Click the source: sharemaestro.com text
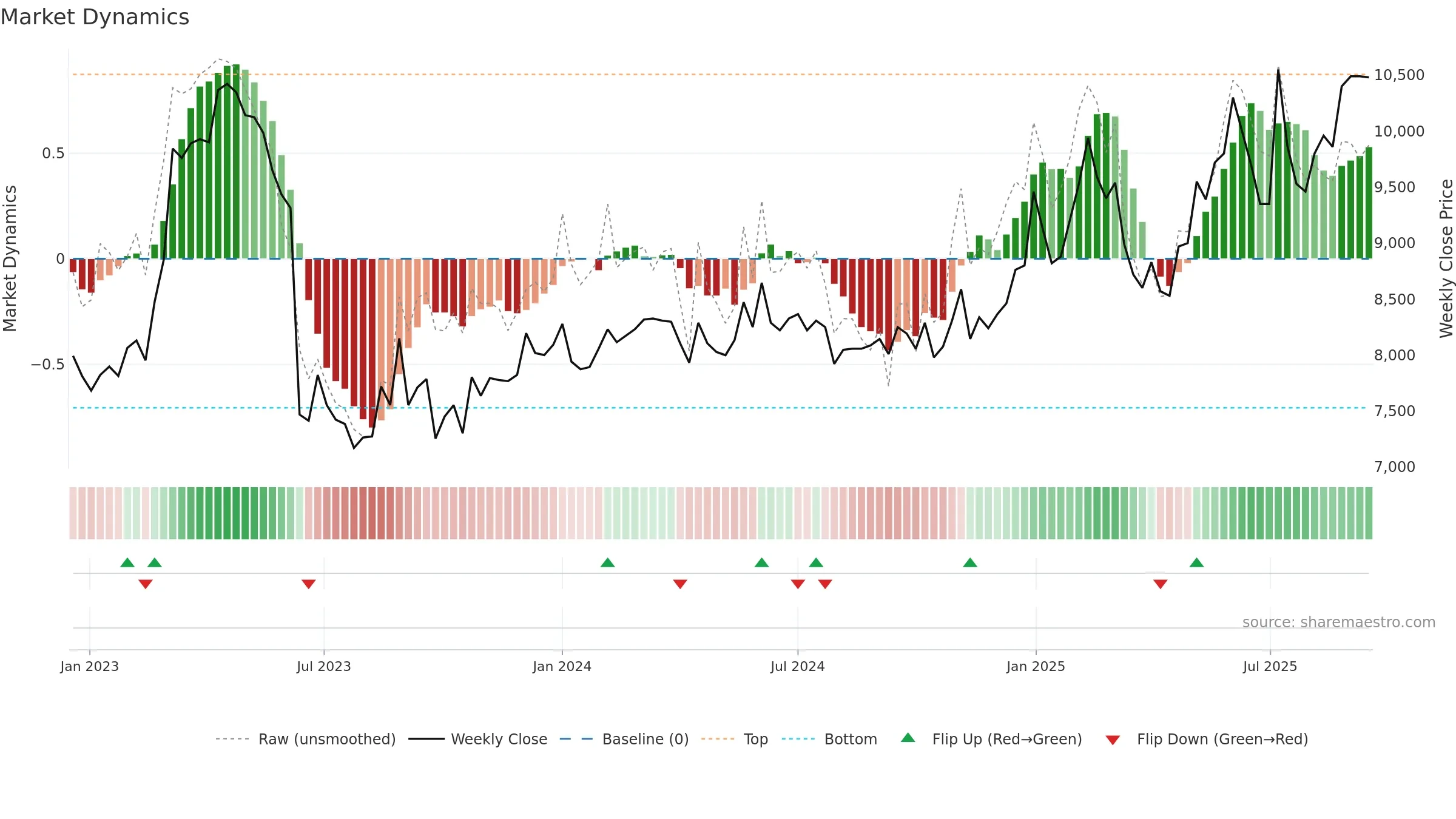 tap(1339, 622)
